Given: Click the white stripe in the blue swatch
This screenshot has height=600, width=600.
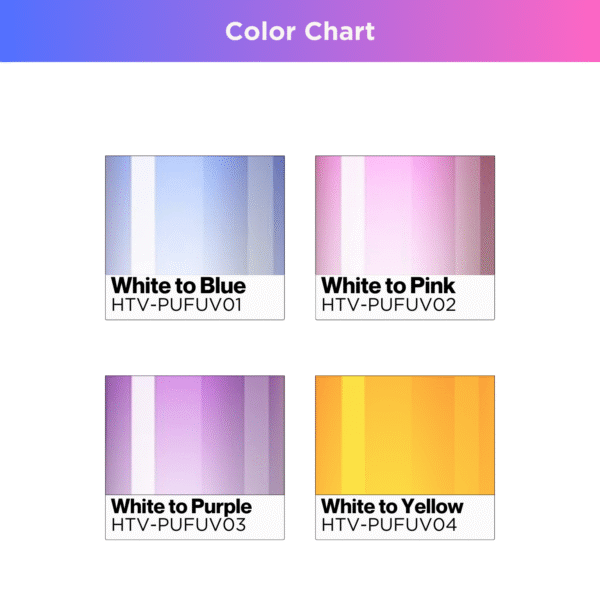Looking at the screenshot, I should pyautogui.click(x=143, y=214).
